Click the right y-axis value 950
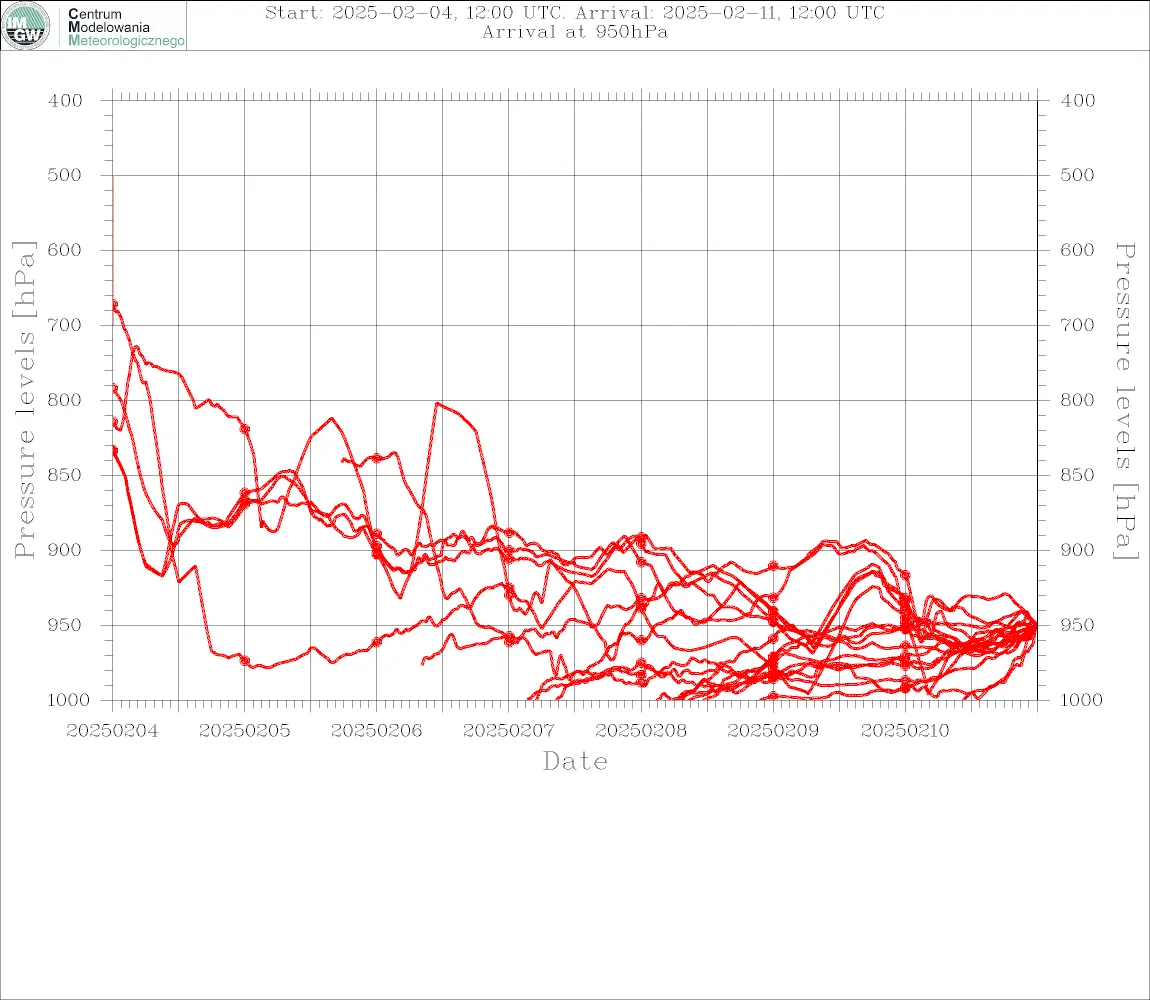The width and height of the screenshot is (1150, 1000). tap(1077, 625)
